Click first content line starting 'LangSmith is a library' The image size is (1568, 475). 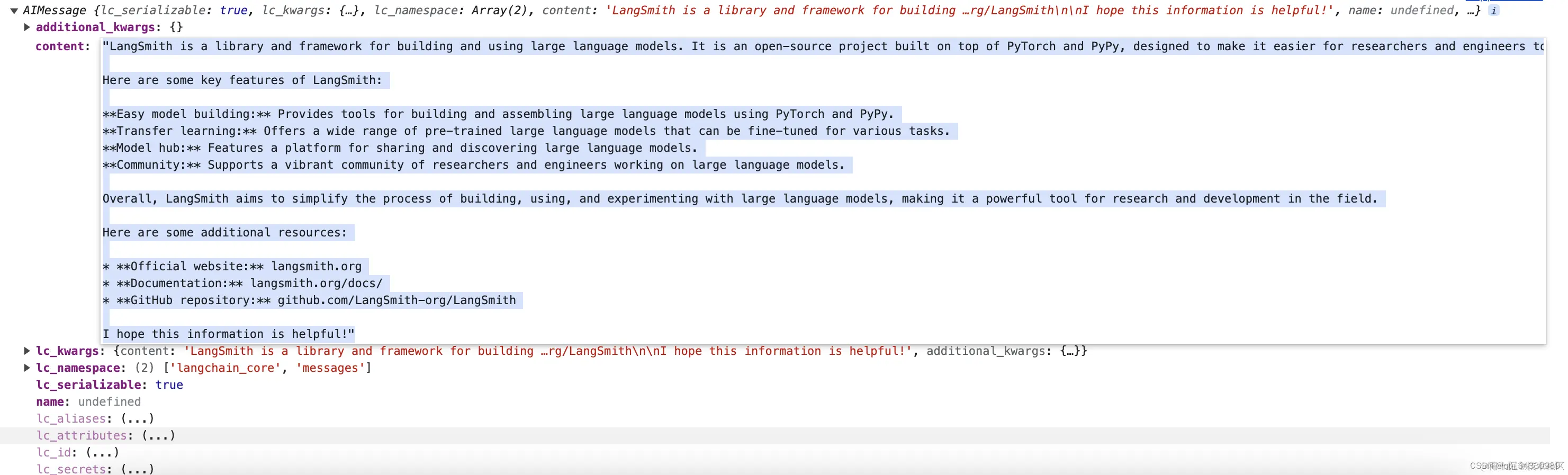[823, 46]
